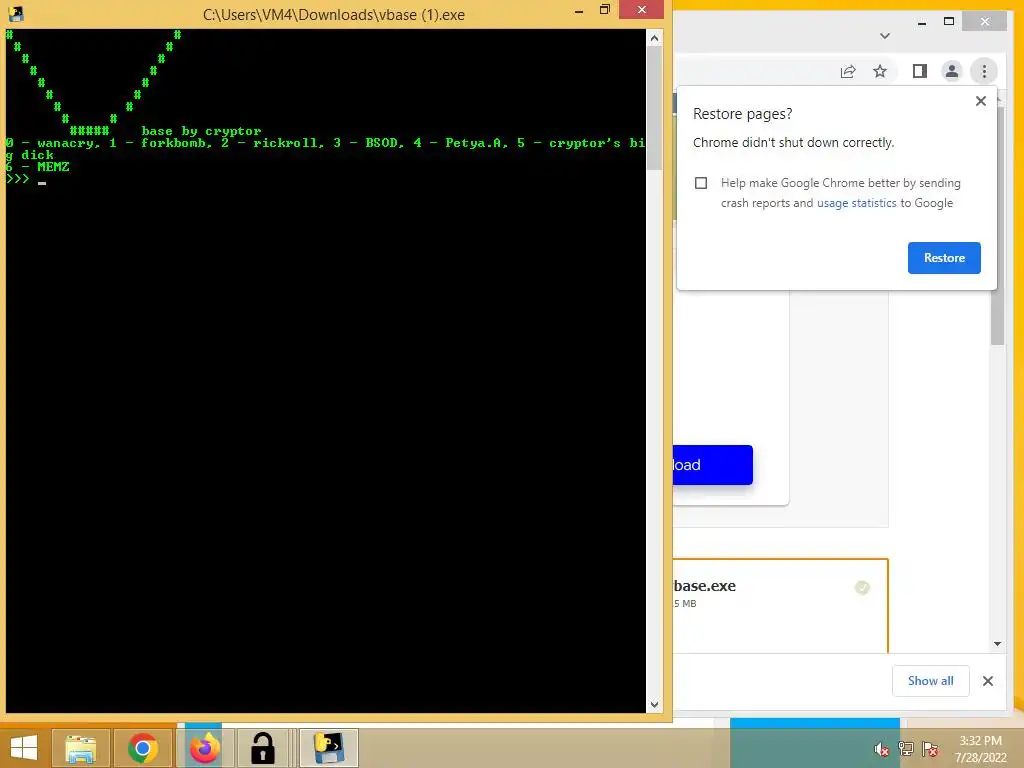Open the network tray icon
Screen dimensions: 1024x768
pyautogui.click(x=906, y=749)
